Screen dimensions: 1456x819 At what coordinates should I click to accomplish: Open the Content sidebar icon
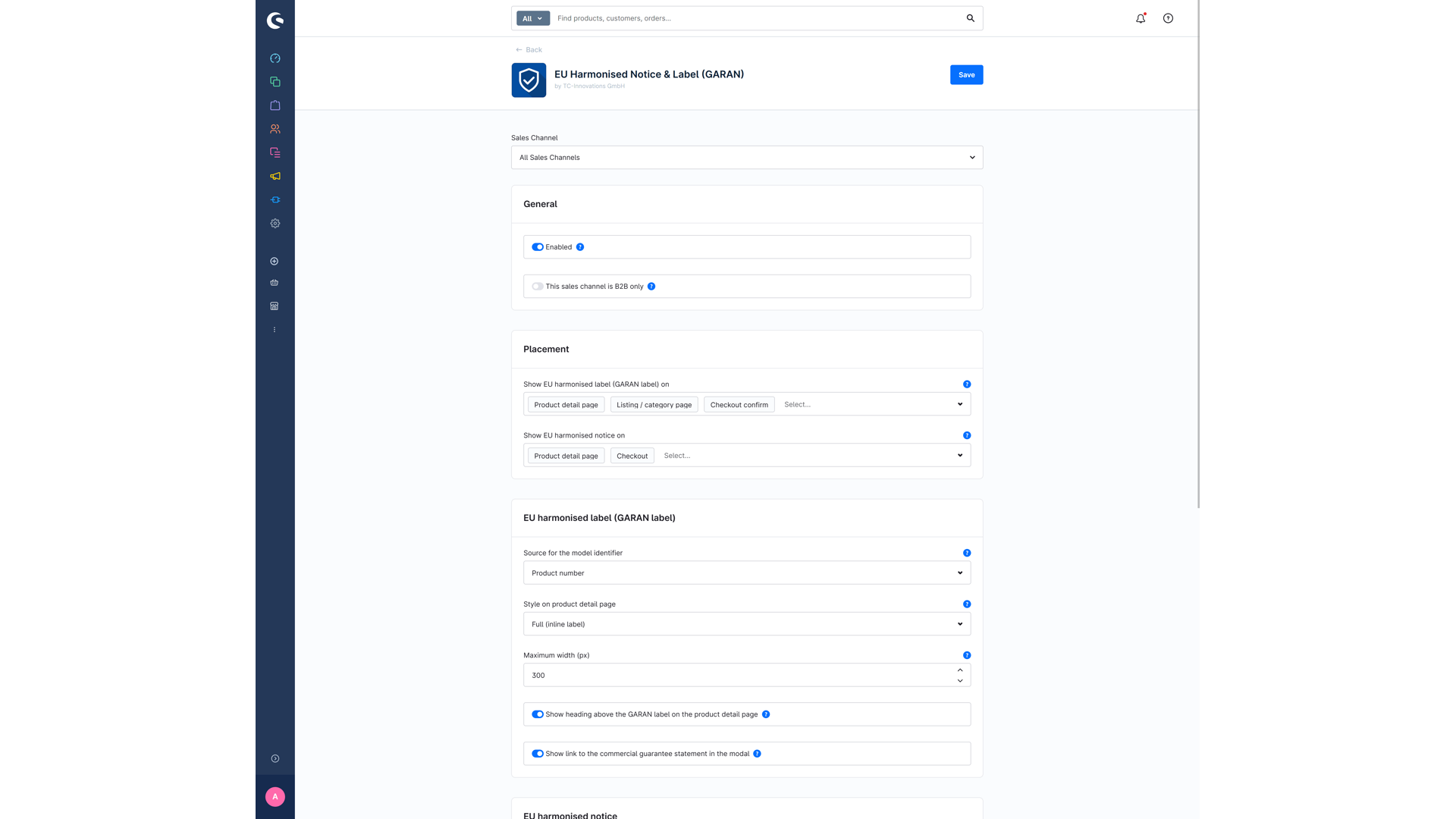click(x=275, y=152)
